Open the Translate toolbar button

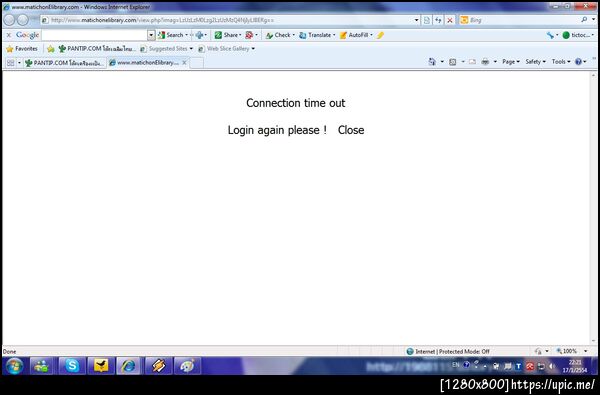[315, 35]
